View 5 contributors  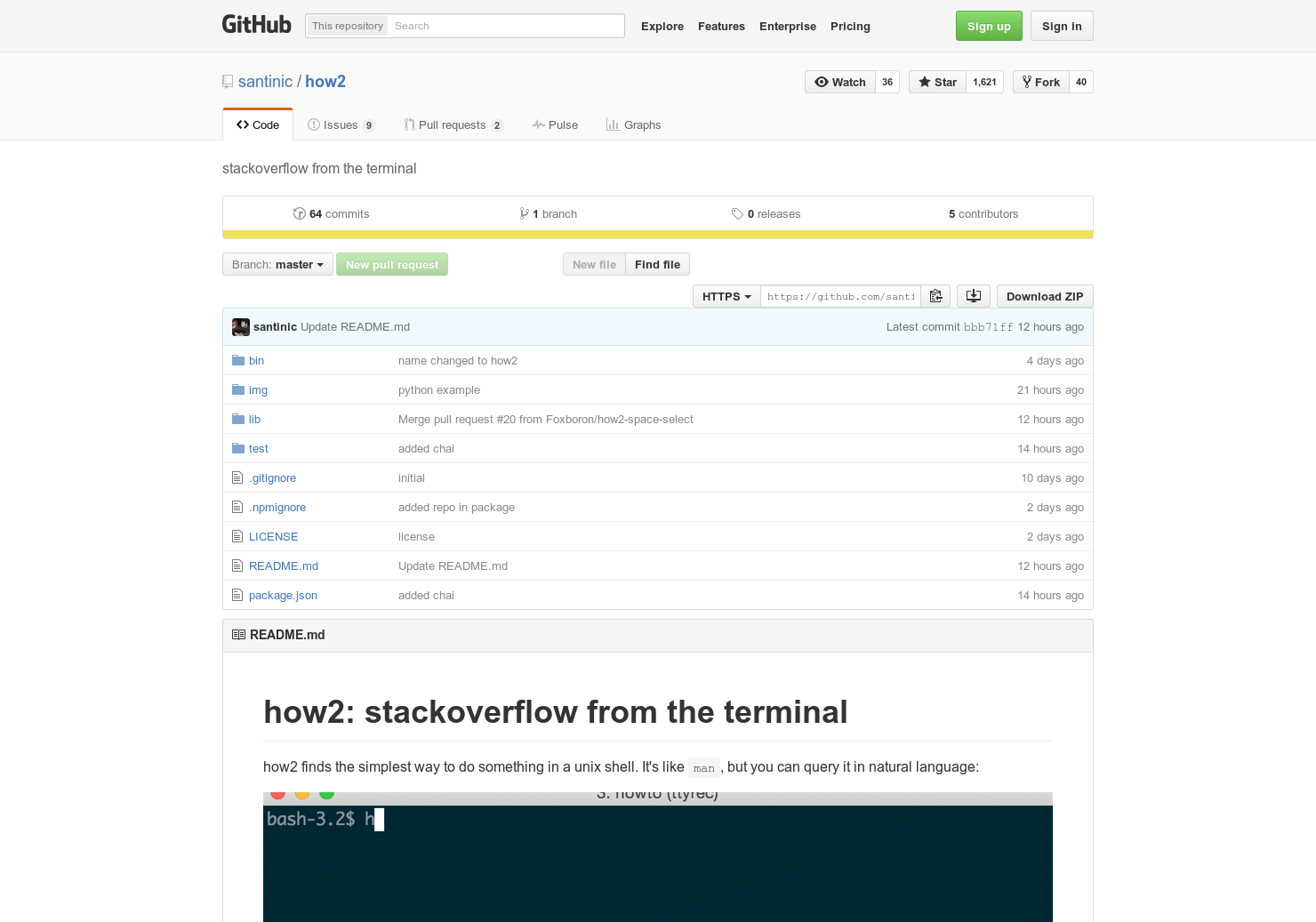click(x=983, y=213)
